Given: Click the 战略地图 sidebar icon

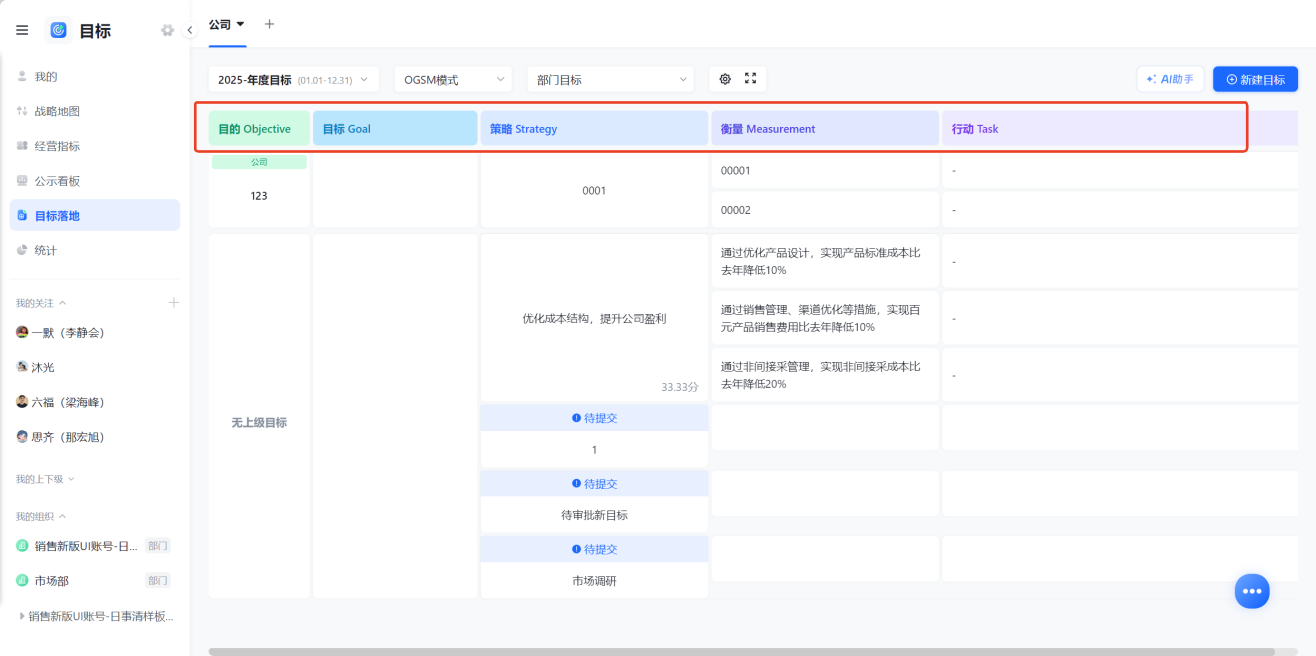Looking at the screenshot, I should click(x=22, y=111).
